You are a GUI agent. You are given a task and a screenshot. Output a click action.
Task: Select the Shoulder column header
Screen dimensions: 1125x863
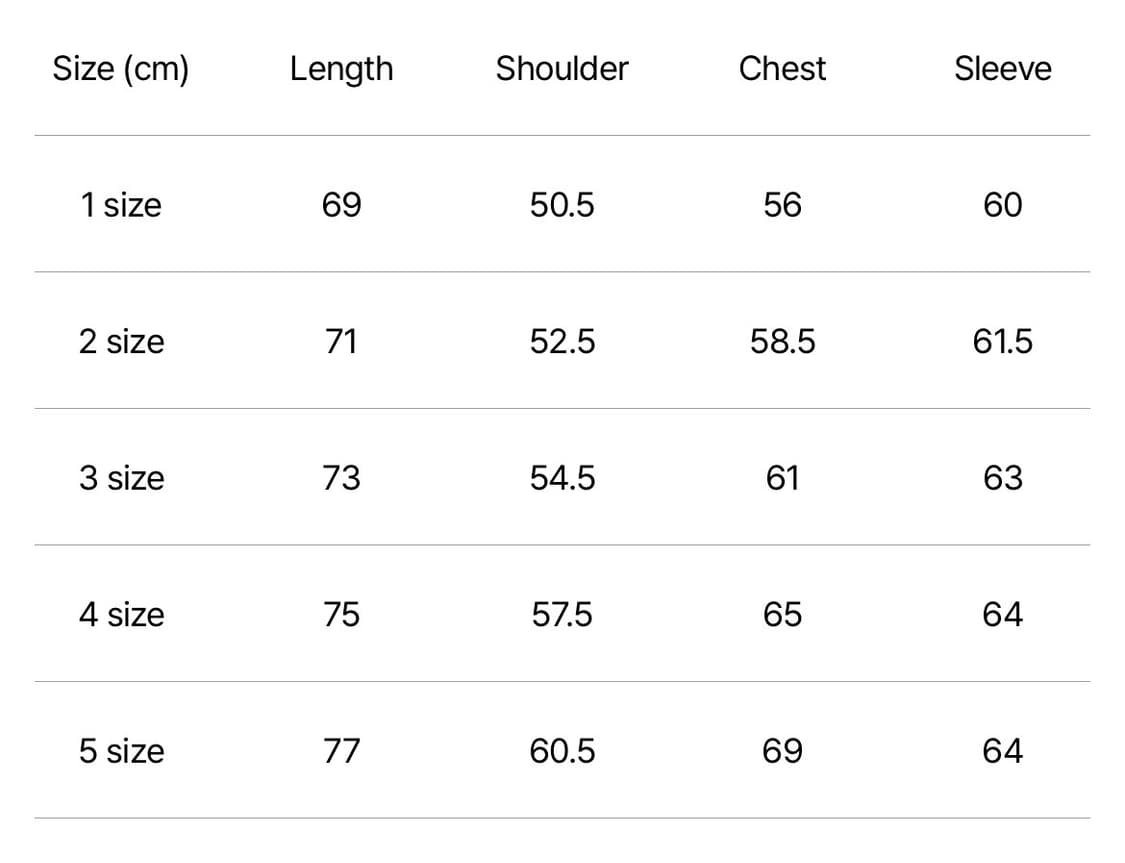(562, 69)
